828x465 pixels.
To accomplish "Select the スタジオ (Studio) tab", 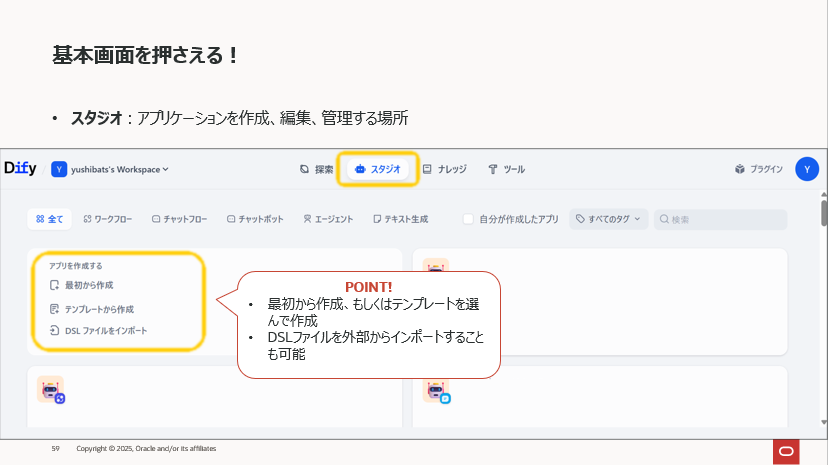I will (378, 169).
